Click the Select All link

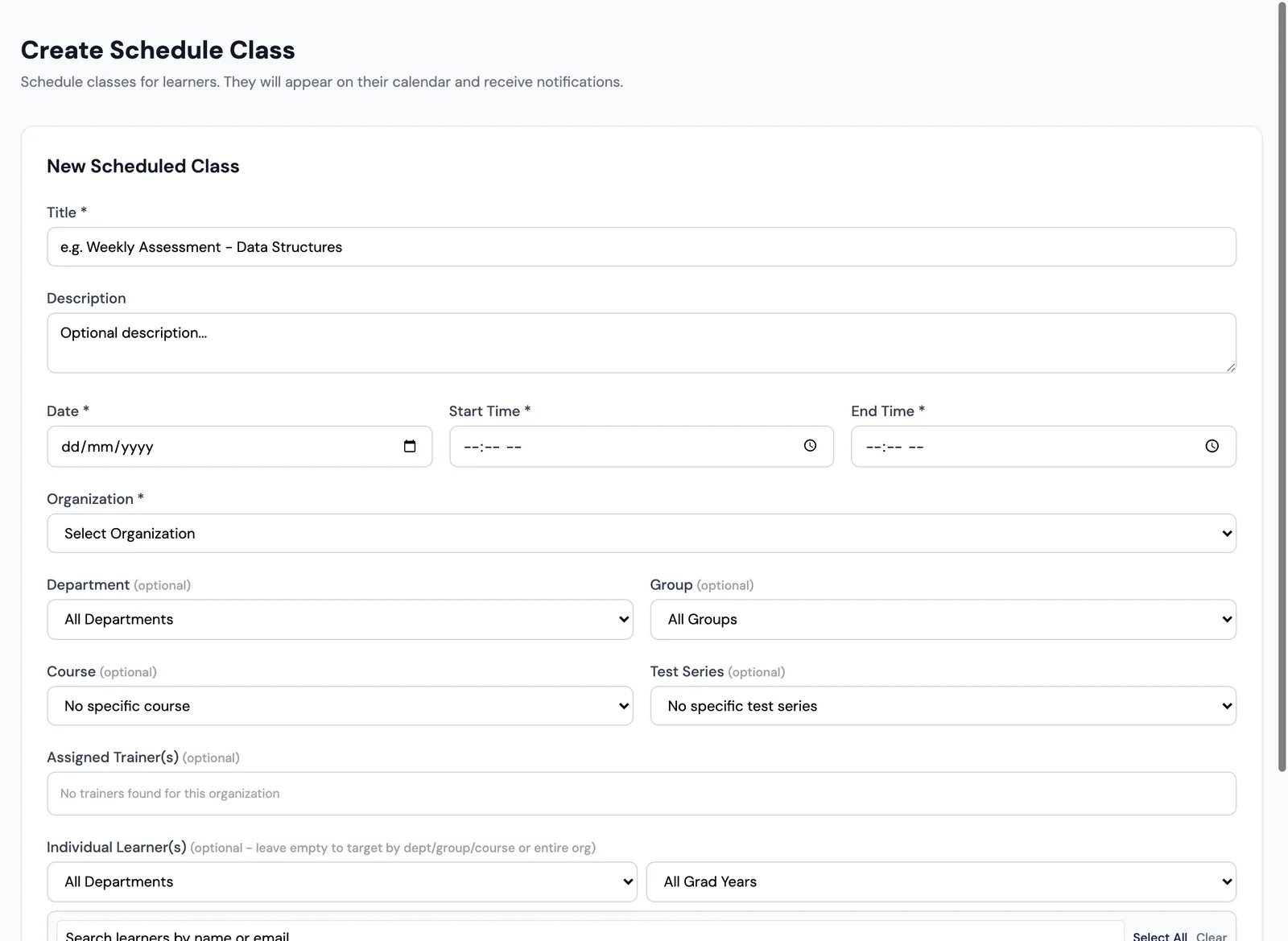click(x=1160, y=936)
